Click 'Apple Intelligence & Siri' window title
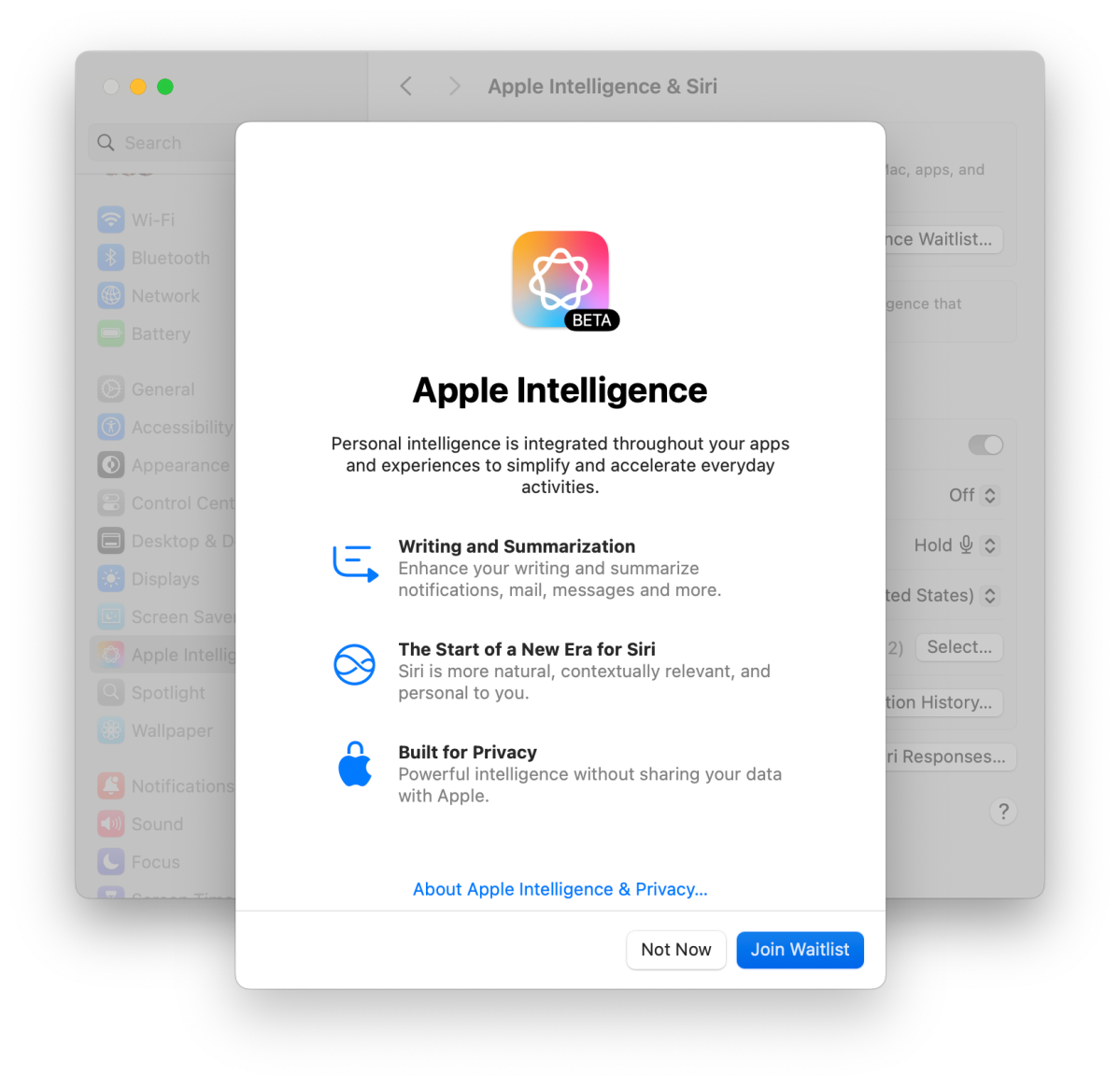 click(603, 87)
